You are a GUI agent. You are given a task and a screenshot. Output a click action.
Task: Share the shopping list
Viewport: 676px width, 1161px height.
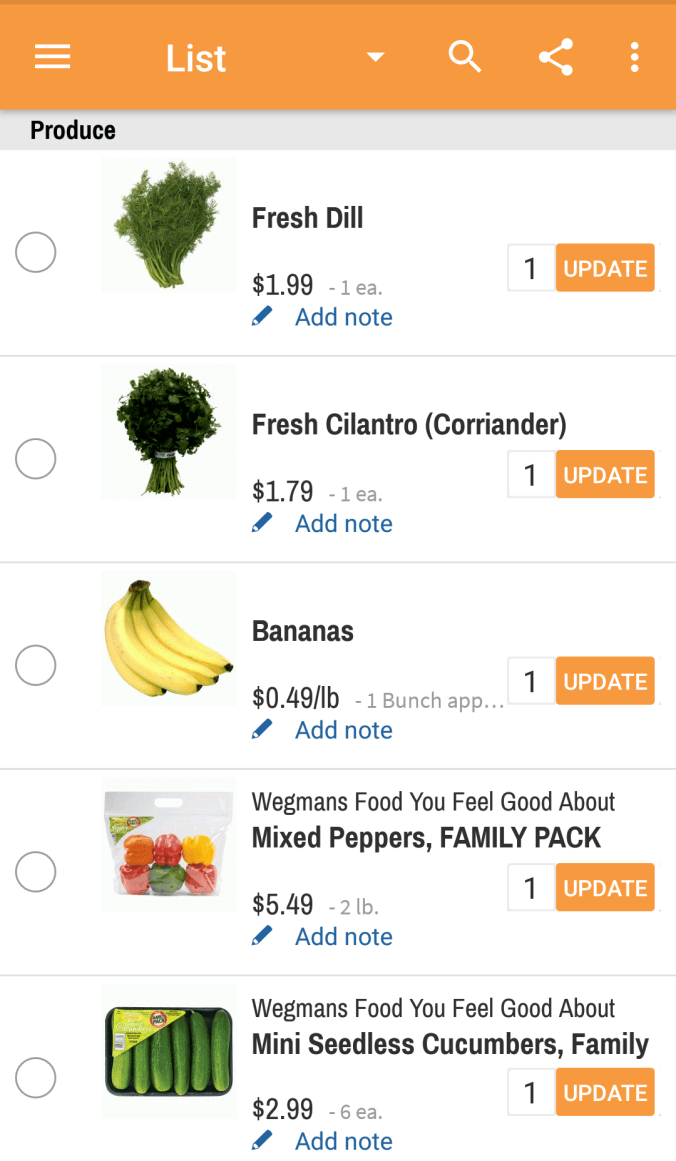tap(556, 58)
